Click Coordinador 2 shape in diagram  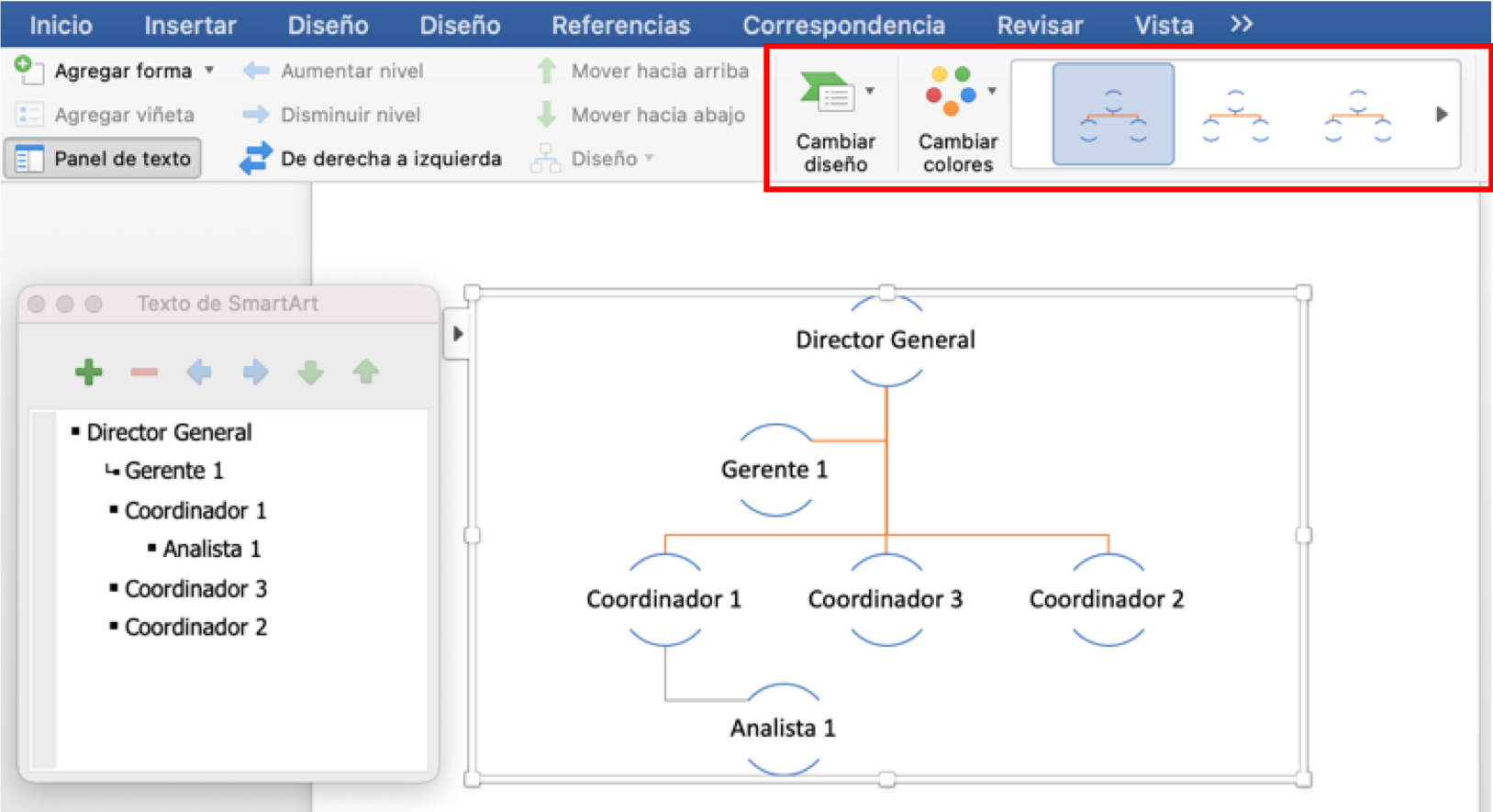(x=1107, y=599)
